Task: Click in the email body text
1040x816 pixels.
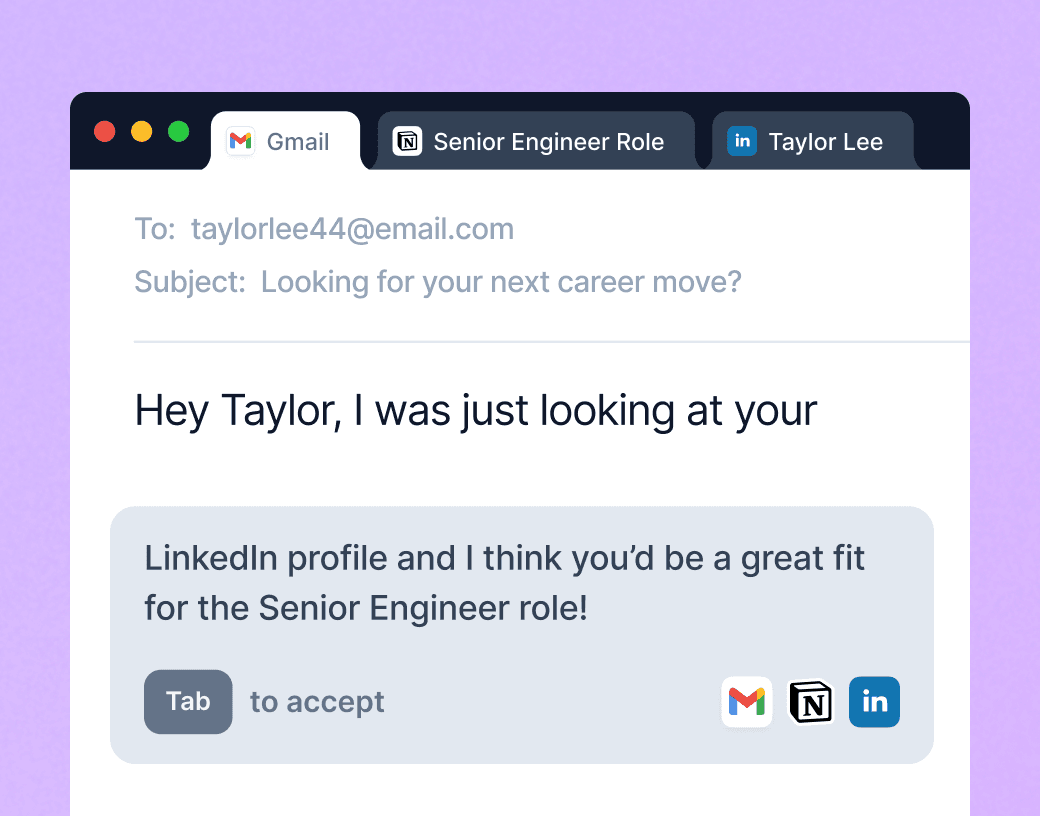Action: click(x=475, y=411)
